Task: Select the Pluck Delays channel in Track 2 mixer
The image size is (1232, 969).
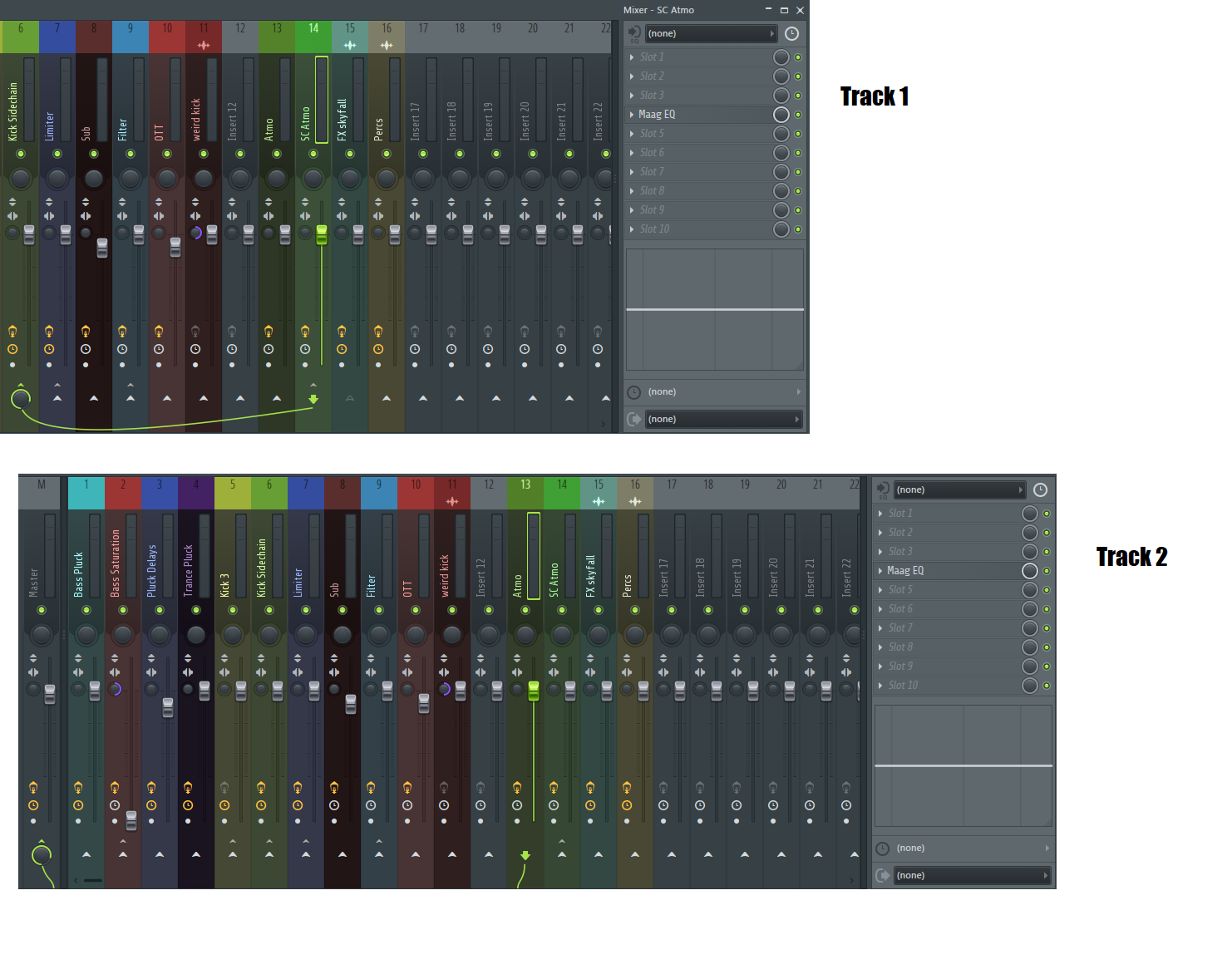Action: (151, 570)
